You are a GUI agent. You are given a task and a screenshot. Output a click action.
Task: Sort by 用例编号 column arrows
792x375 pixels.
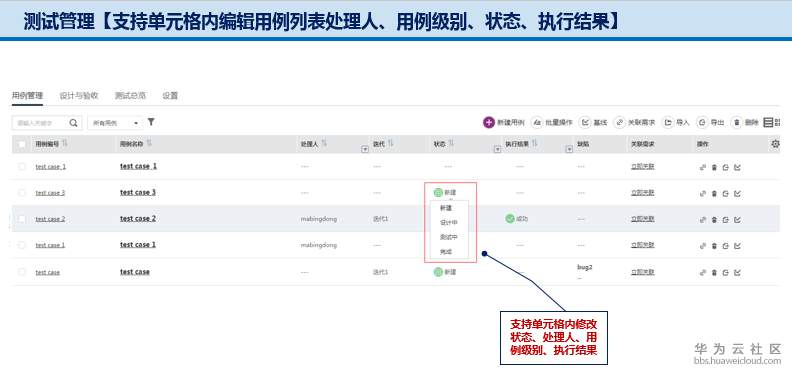tap(65, 144)
